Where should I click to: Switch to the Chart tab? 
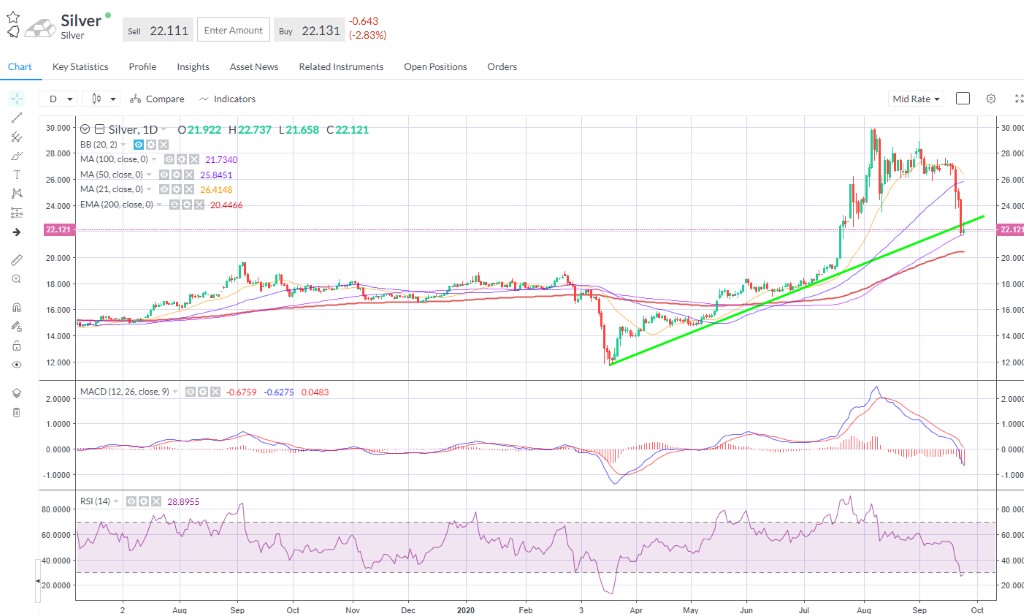20,67
